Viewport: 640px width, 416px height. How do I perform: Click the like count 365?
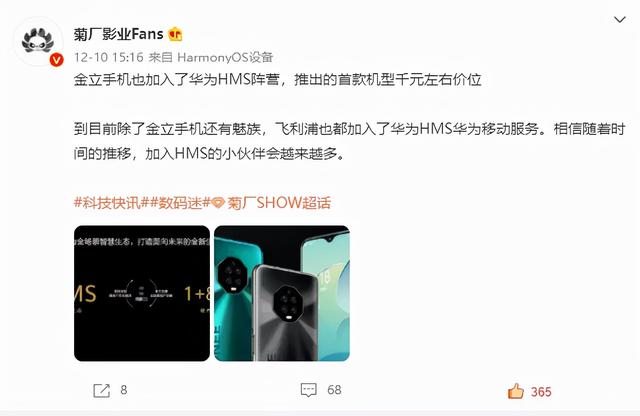(x=541, y=392)
